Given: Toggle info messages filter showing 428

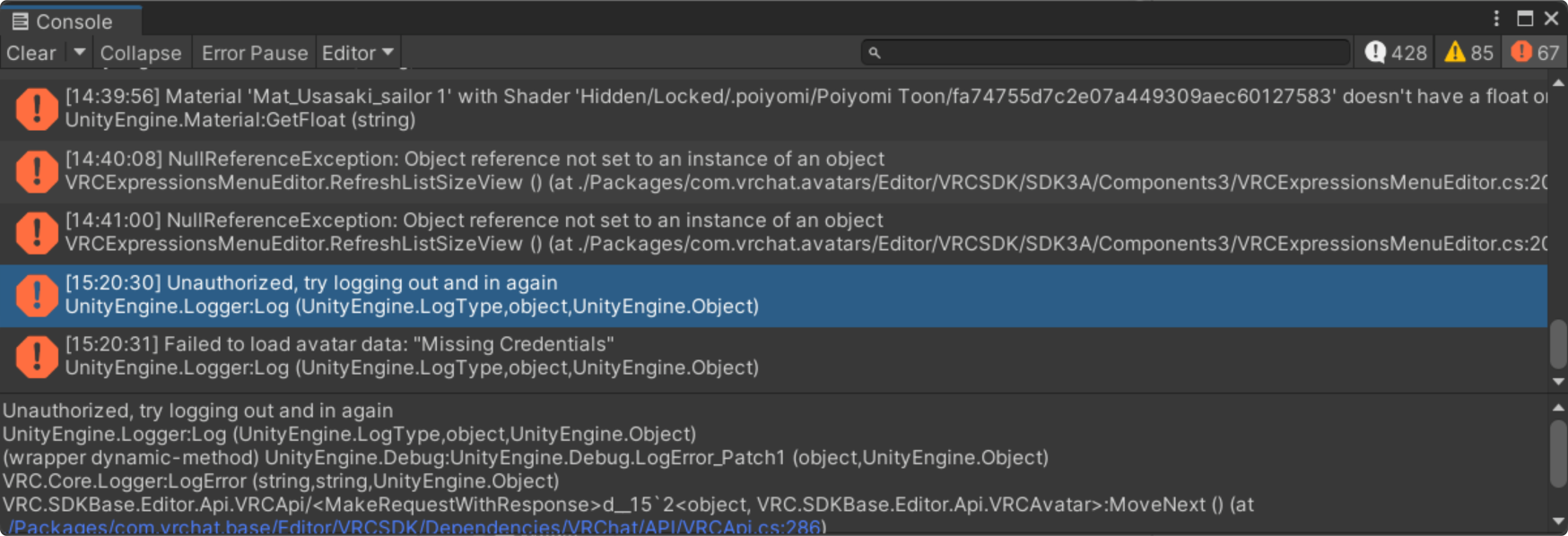Looking at the screenshot, I should coord(1396,53).
